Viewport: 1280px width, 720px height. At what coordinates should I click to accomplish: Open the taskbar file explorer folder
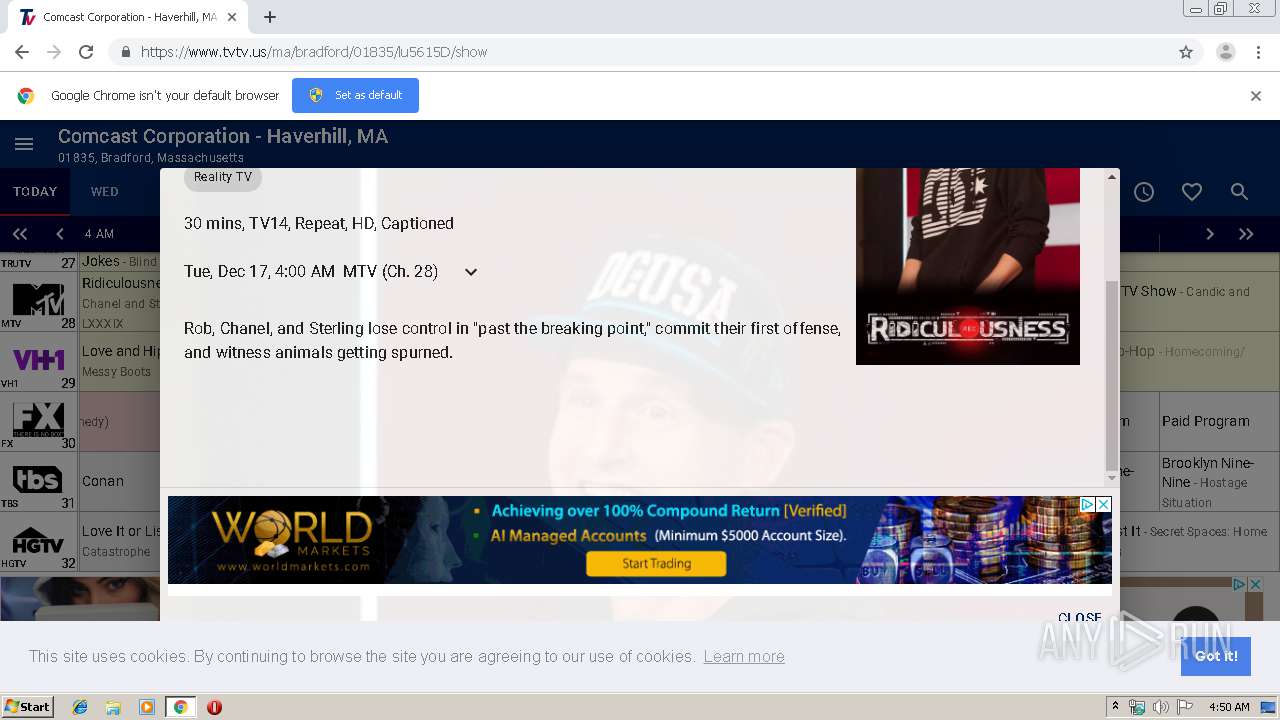point(113,707)
